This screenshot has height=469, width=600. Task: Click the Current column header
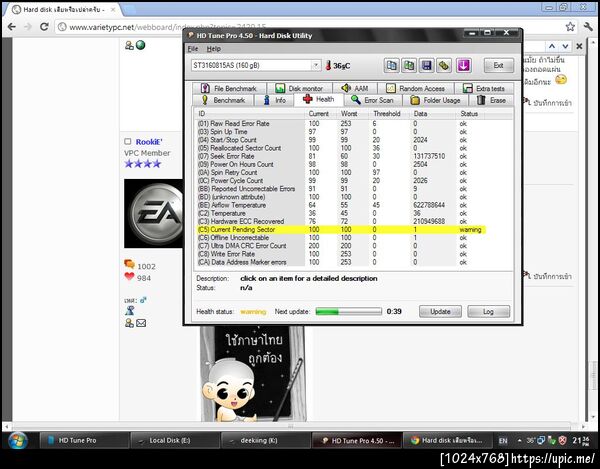click(319, 114)
